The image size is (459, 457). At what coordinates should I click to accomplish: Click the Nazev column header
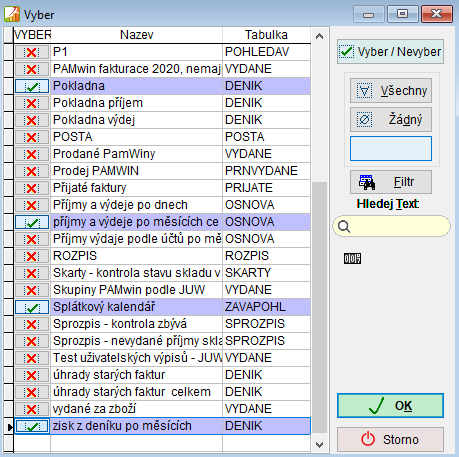click(x=136, y=35)
